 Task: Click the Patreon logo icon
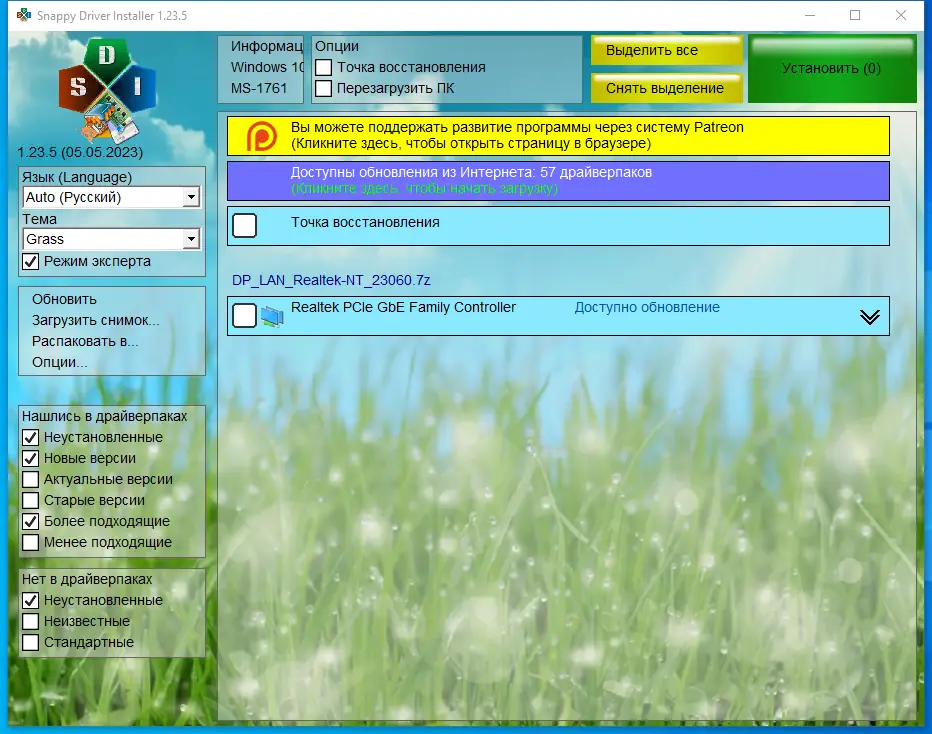click(x=262, y=136)
